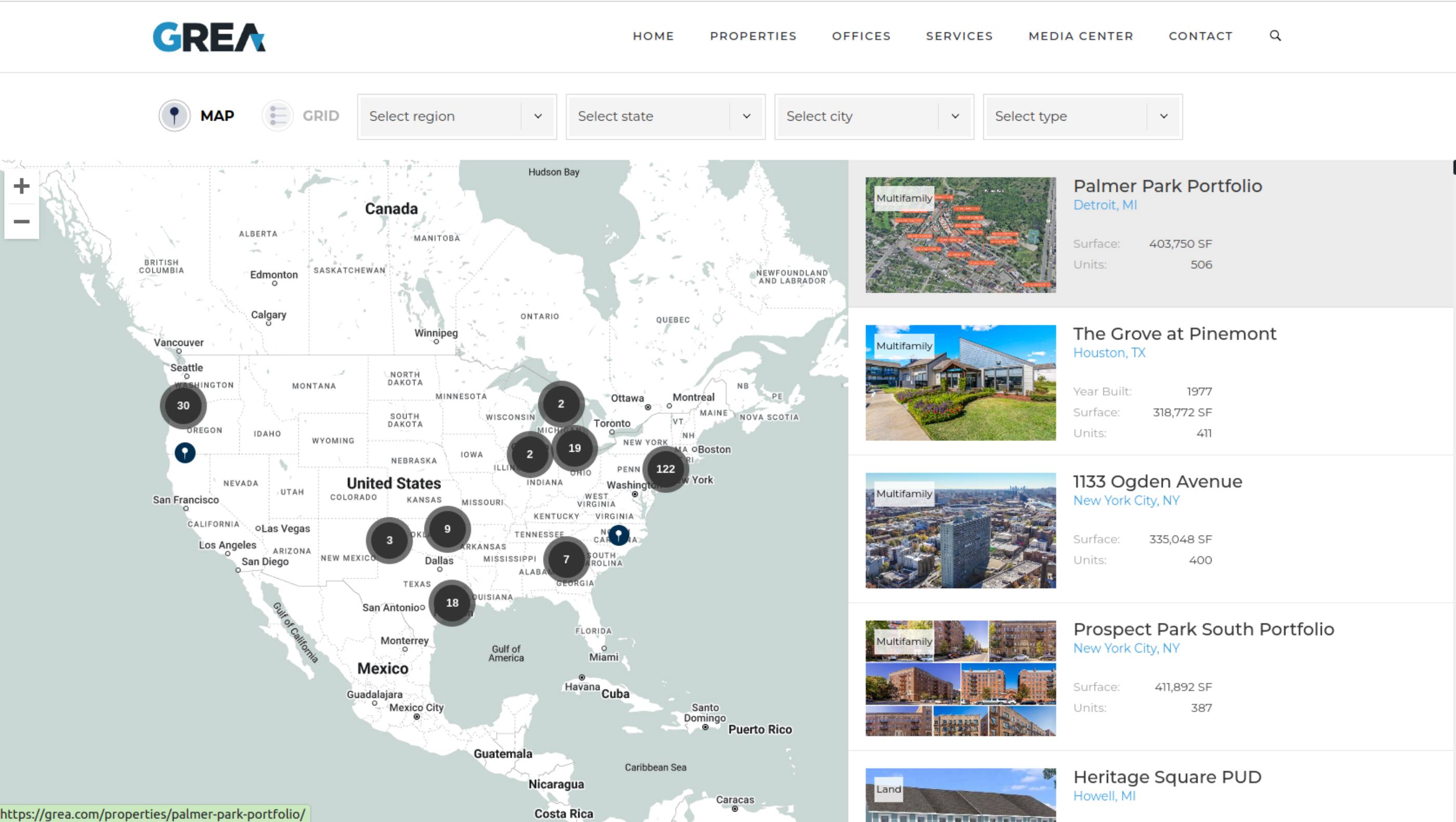
Task: Click the 403,750 SF surface value
Action: click(x=1180, y=244)
